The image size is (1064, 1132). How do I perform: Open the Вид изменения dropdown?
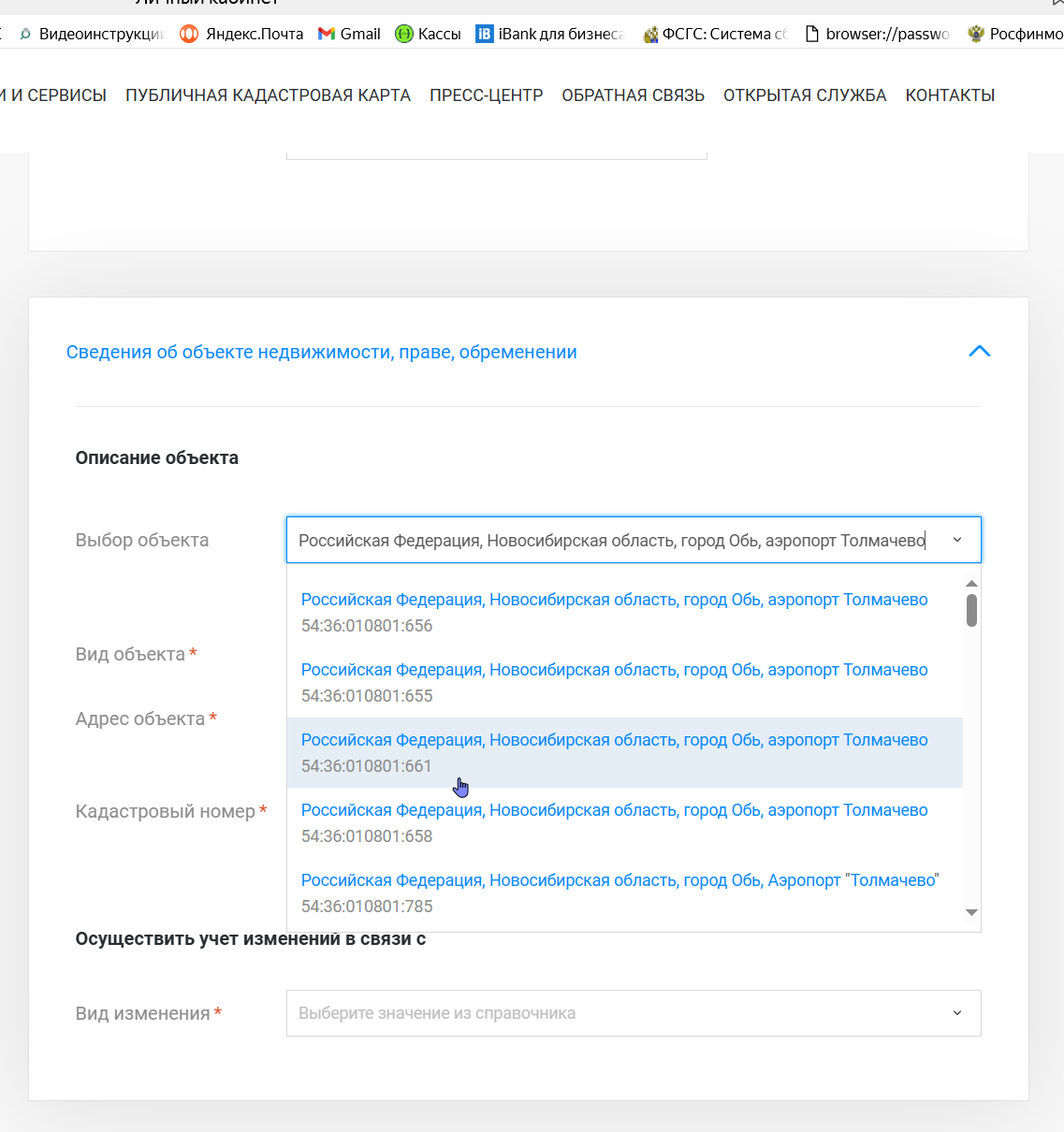pos(634,1013)
